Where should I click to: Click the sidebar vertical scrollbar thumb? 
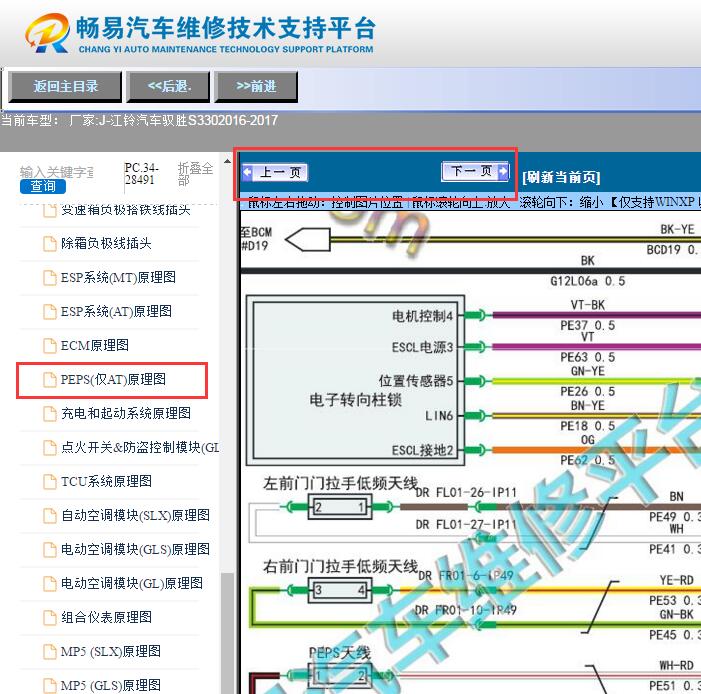point(228,633)
